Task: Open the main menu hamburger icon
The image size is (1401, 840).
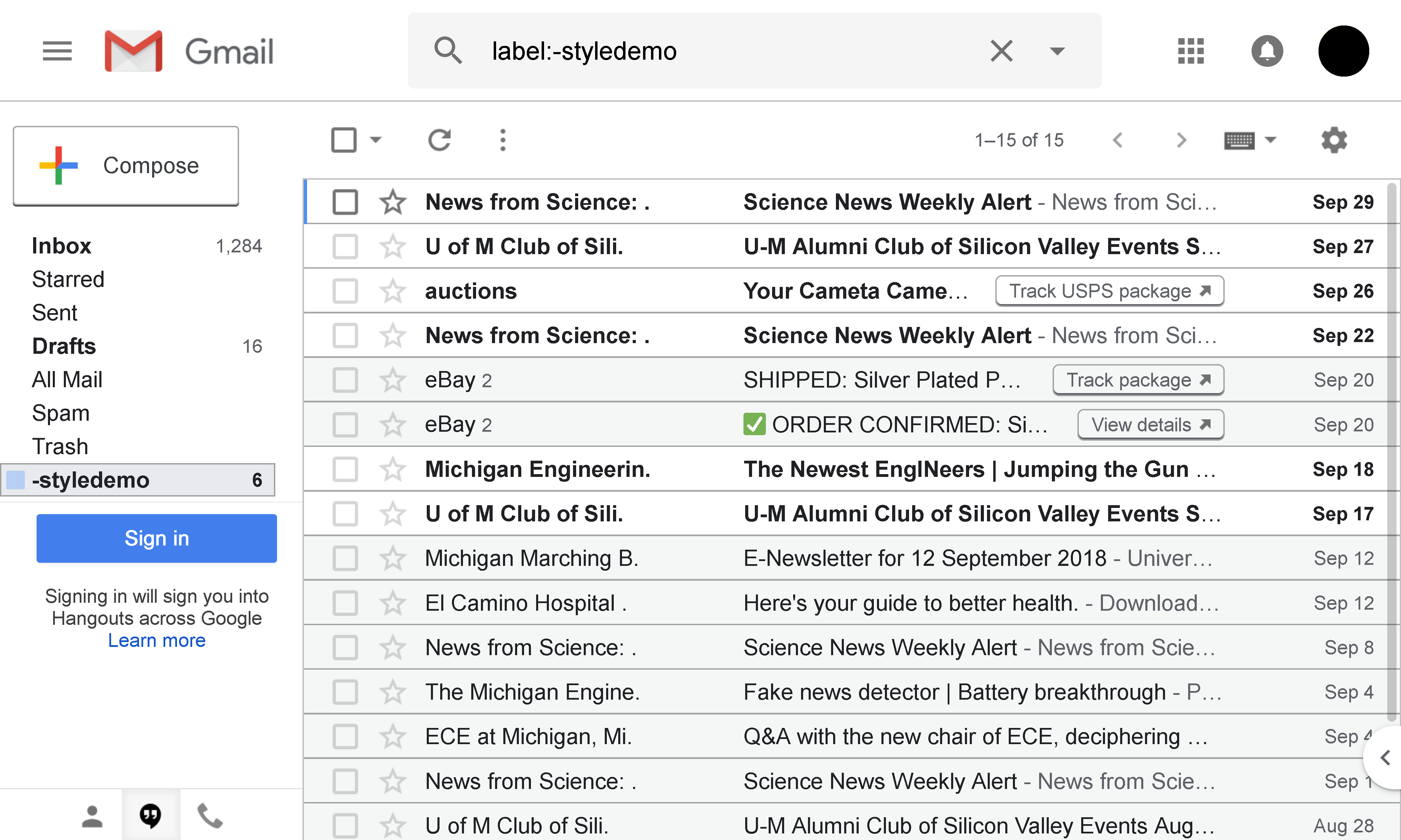Action: tap(57, 51)
